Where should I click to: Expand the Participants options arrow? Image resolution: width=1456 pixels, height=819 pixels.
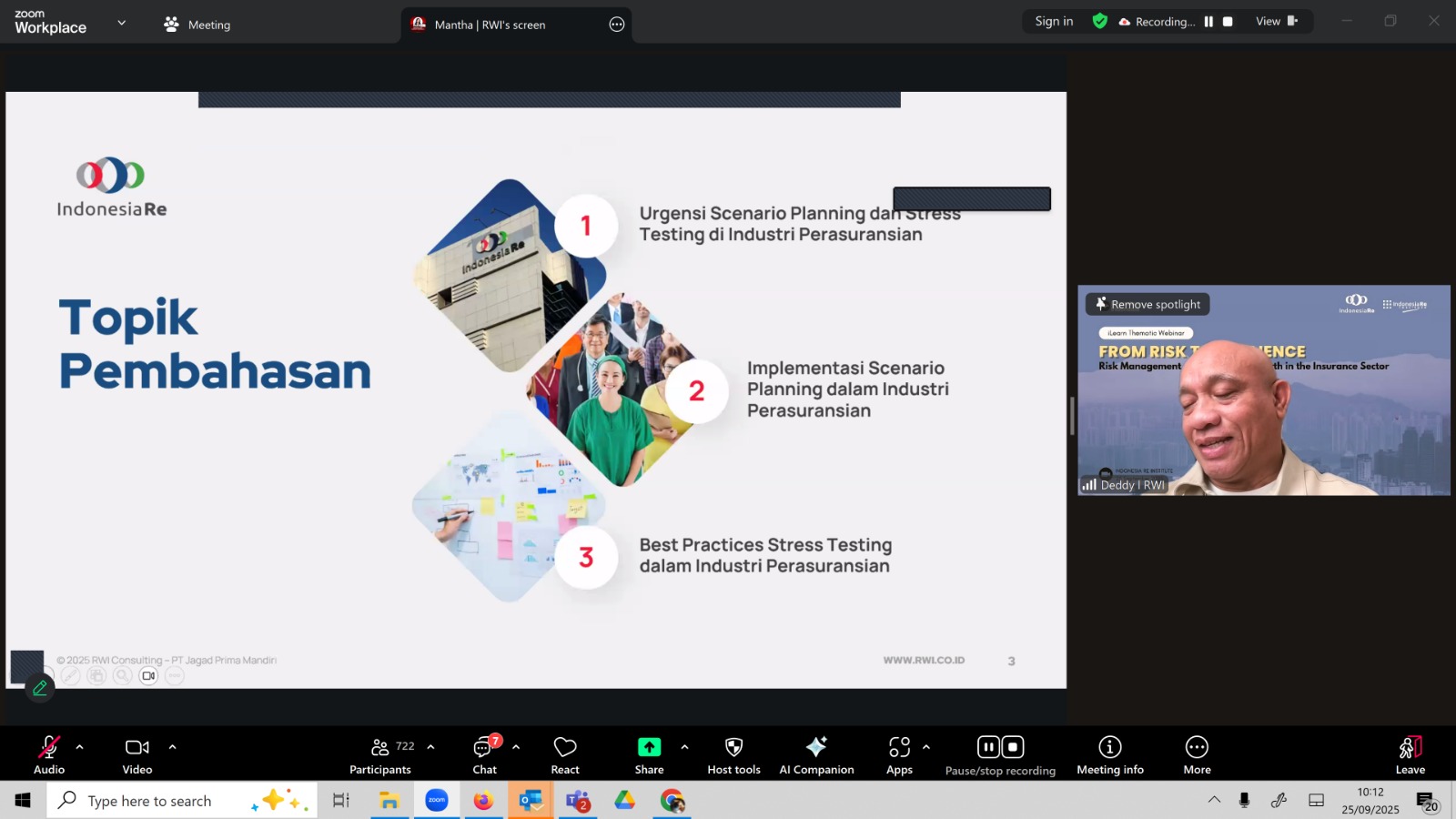point(430,747)
